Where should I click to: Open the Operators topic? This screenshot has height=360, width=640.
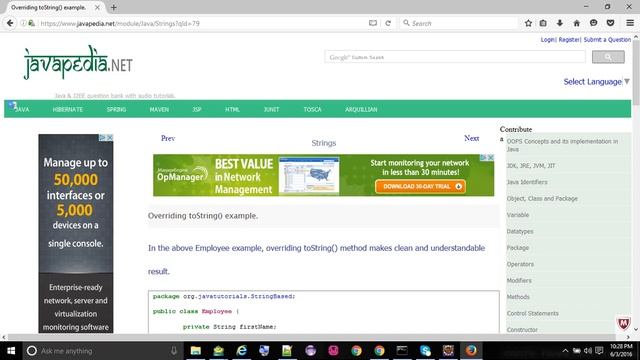pyautogui.click(x=520, y=264)
